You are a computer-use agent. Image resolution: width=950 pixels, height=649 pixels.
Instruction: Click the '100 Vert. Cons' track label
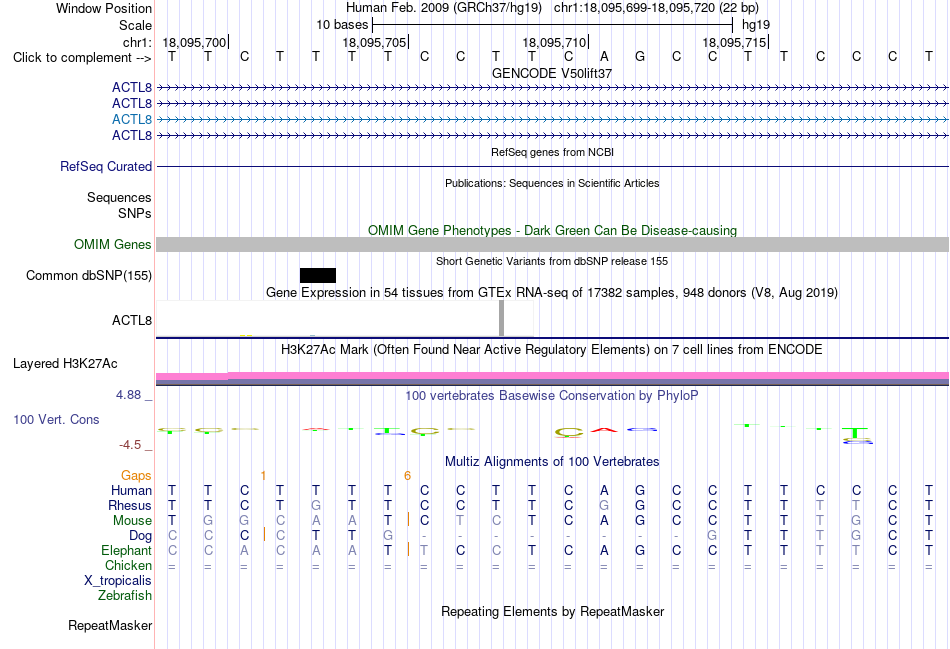56,419
